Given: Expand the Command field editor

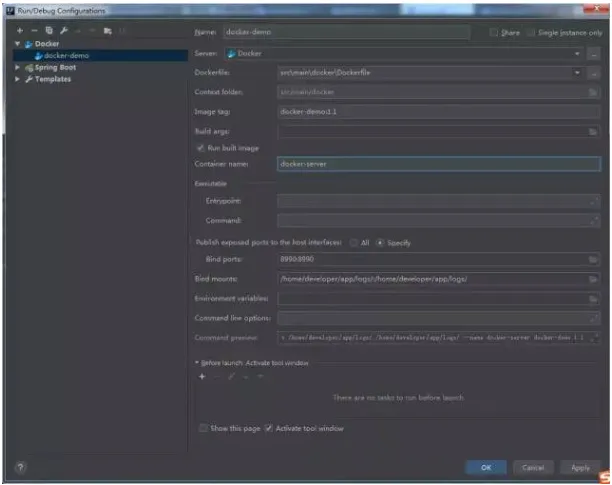Looking at the screenshot, I should [x=594, y=220].
